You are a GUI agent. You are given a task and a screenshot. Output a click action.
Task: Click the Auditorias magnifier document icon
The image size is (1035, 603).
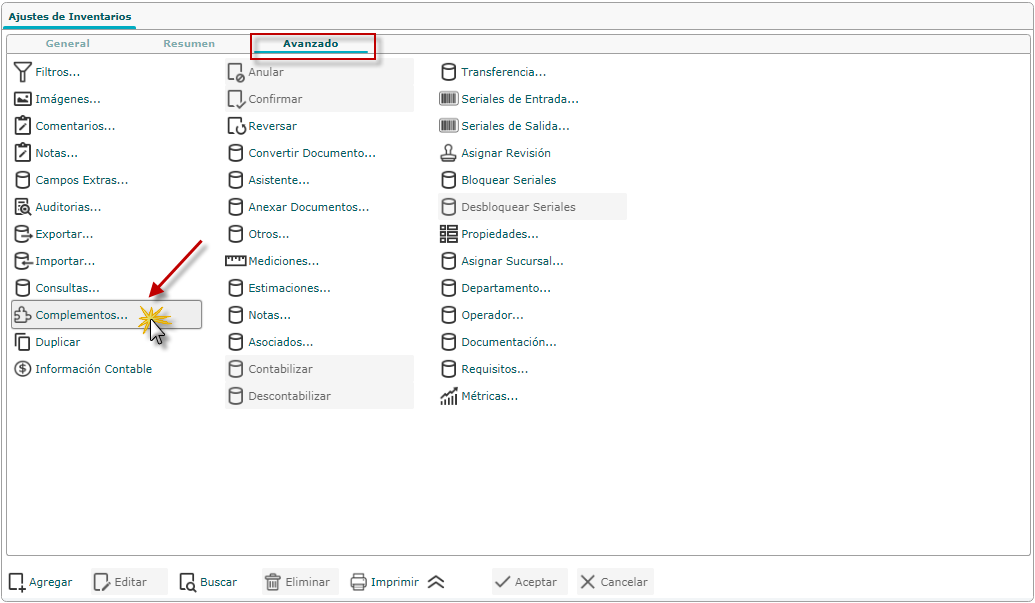point(22,207)
